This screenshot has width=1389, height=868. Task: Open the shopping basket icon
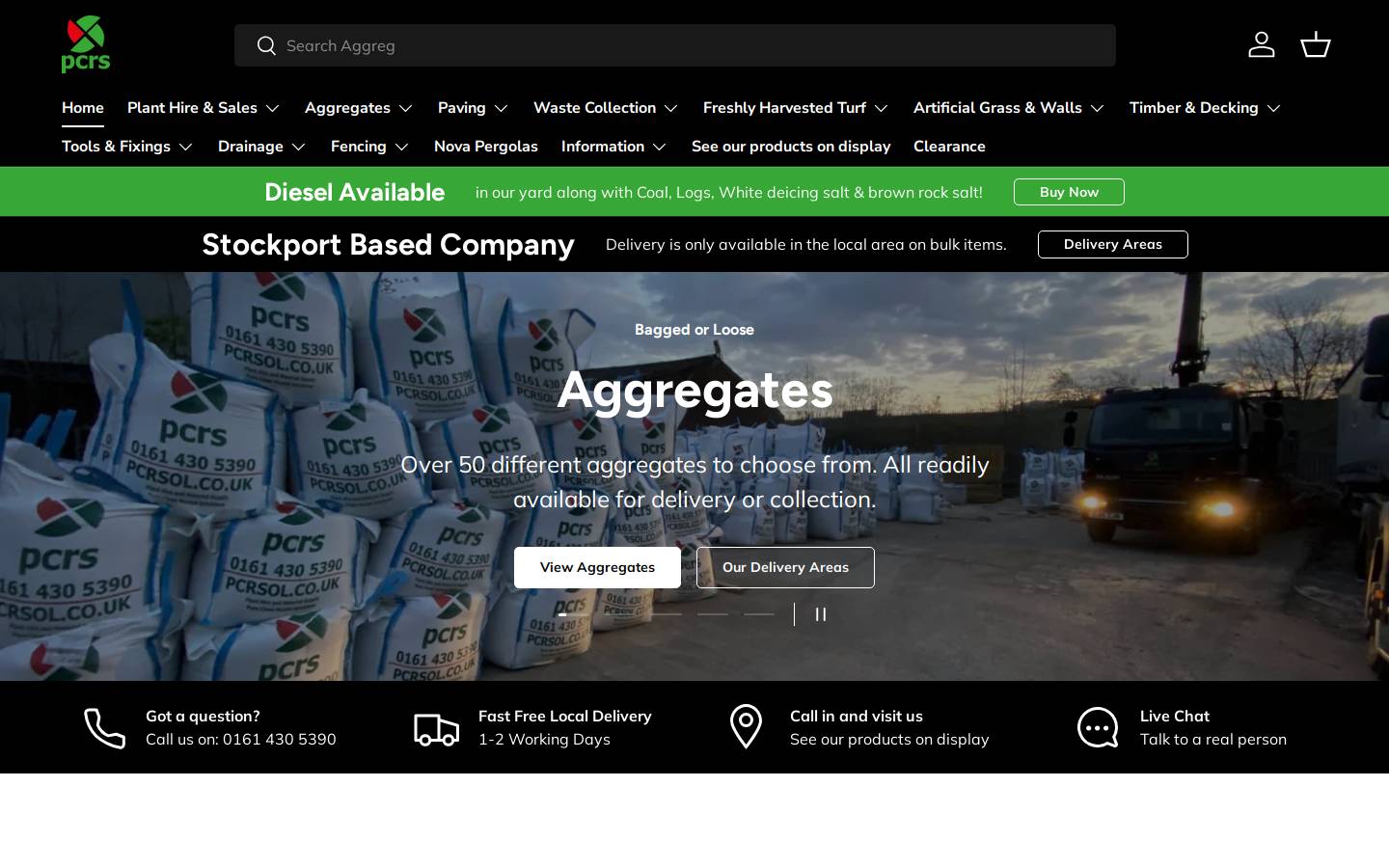point(1316,44)
